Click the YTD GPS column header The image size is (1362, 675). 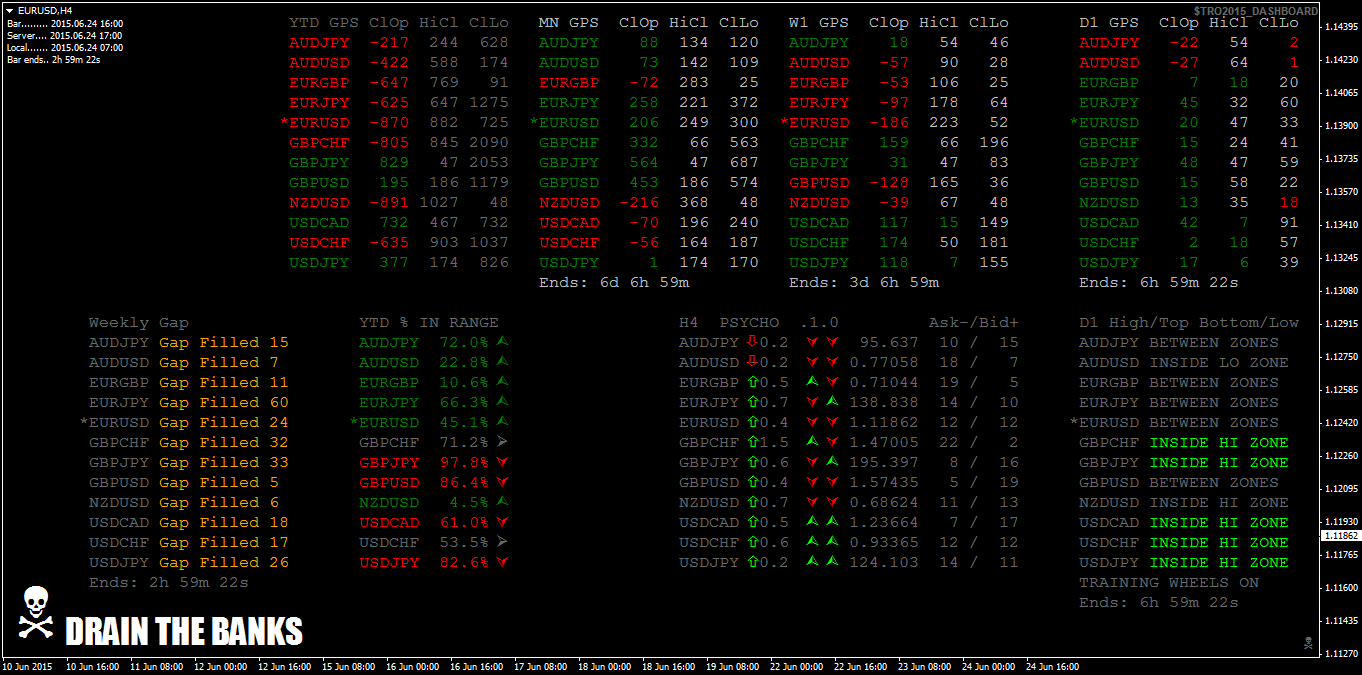click(x=324, y=22)
